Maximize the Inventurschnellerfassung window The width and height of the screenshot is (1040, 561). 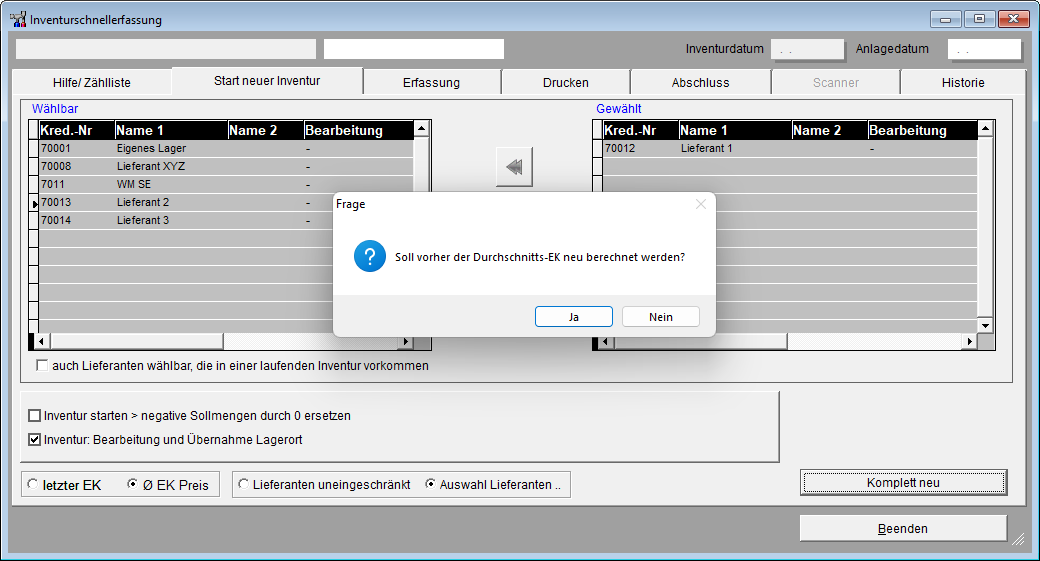(x=979, y=19)
